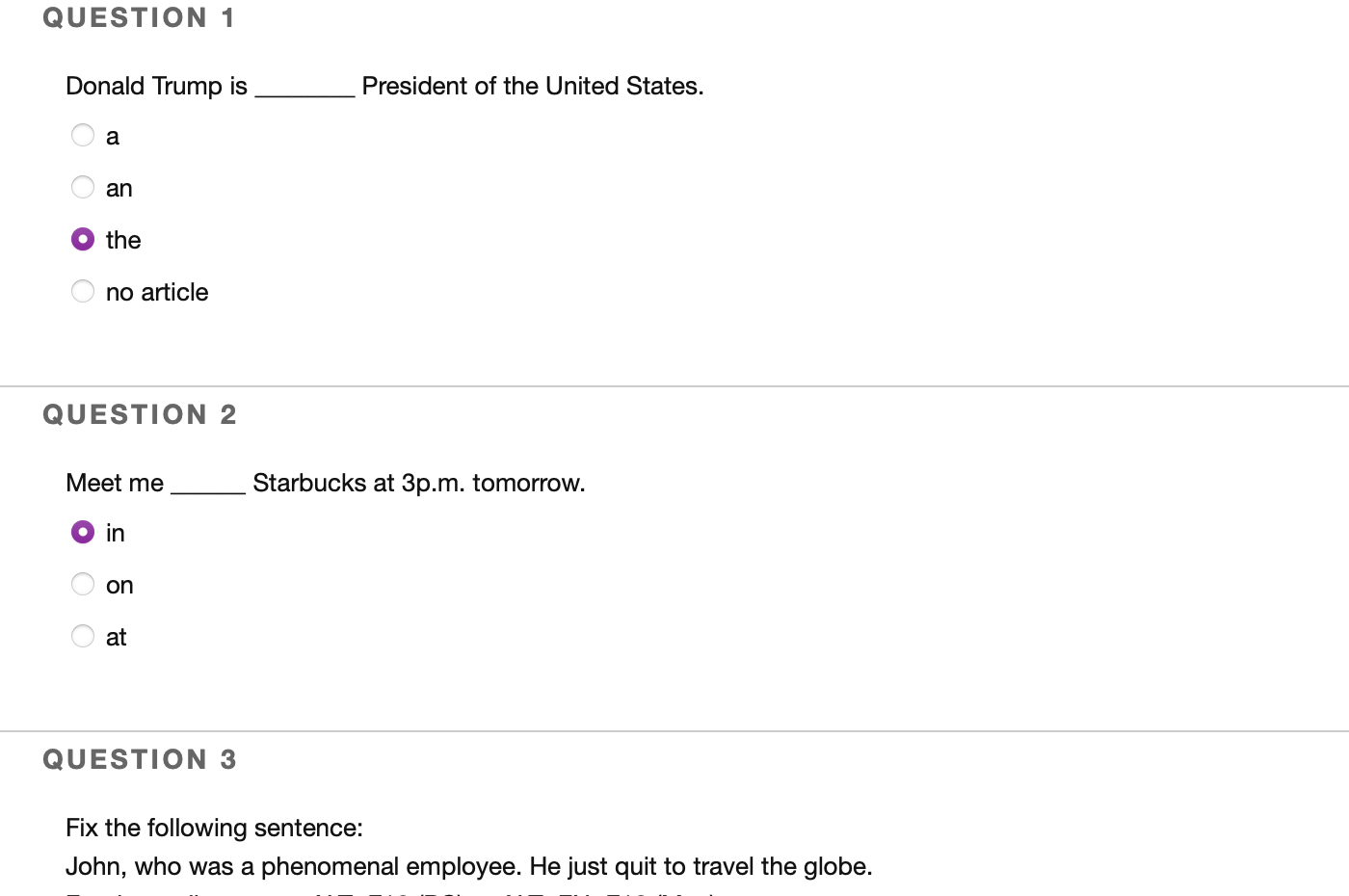Click the "at" answer label text
Screen dimensions: 1349x896
coord(116,636)
